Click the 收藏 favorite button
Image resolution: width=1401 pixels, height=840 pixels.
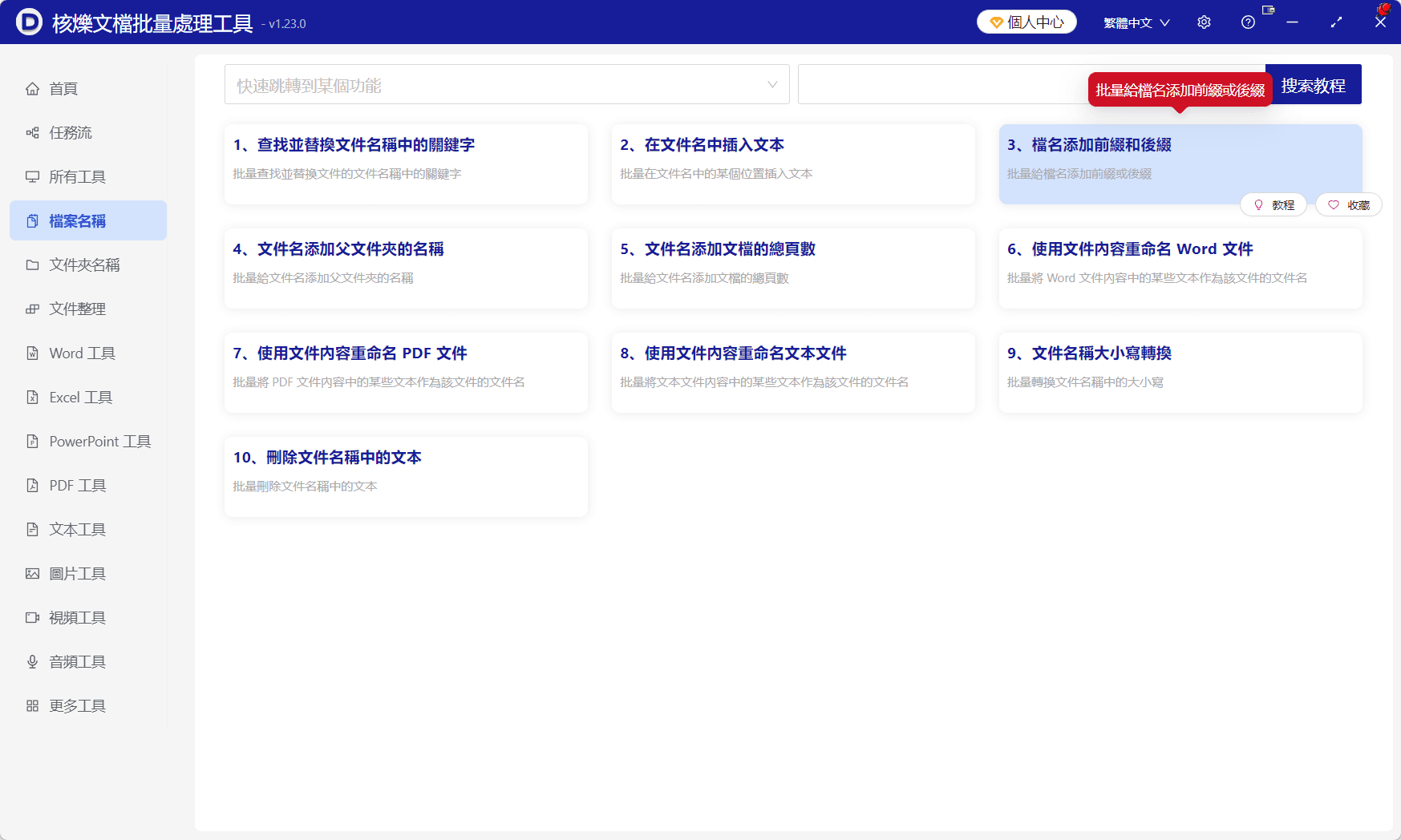click(x=1349, y=205)
